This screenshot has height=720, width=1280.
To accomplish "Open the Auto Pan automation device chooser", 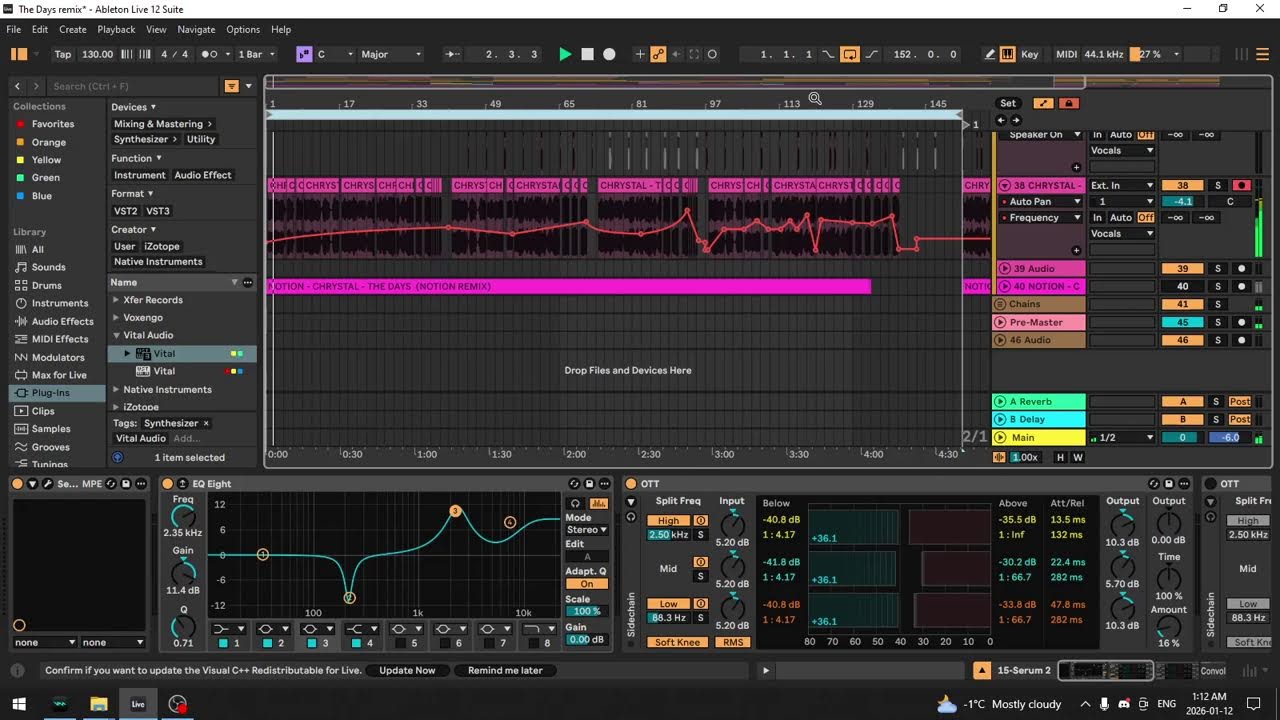I will 1045,201.
